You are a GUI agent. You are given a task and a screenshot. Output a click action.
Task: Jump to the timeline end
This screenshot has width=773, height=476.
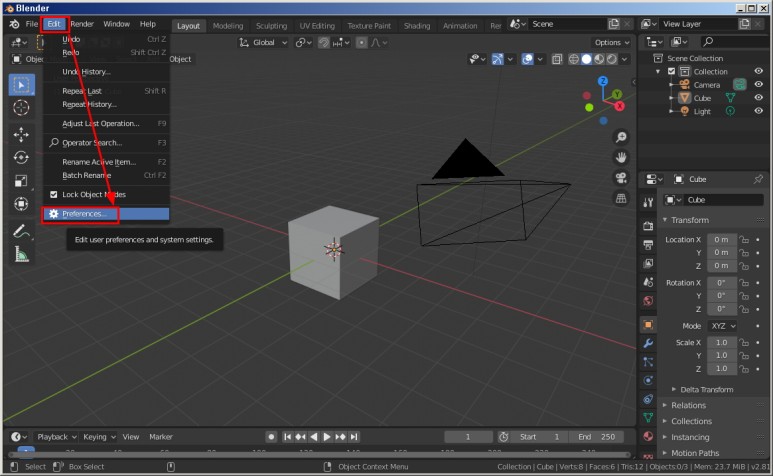354,437
